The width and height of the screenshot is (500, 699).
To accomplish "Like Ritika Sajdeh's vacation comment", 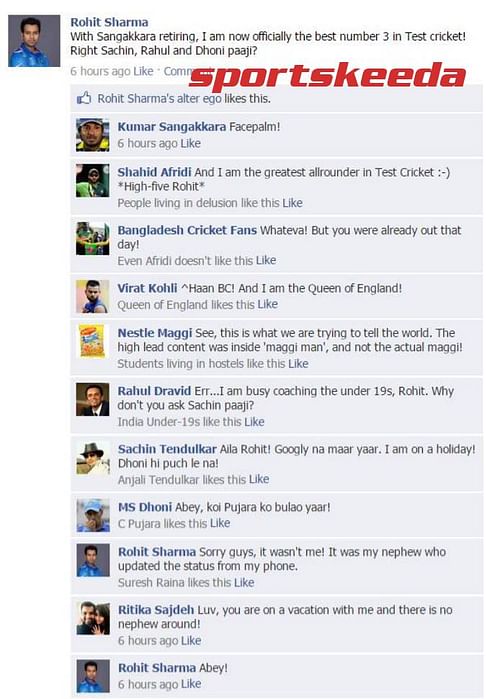I will pos(191,641).
